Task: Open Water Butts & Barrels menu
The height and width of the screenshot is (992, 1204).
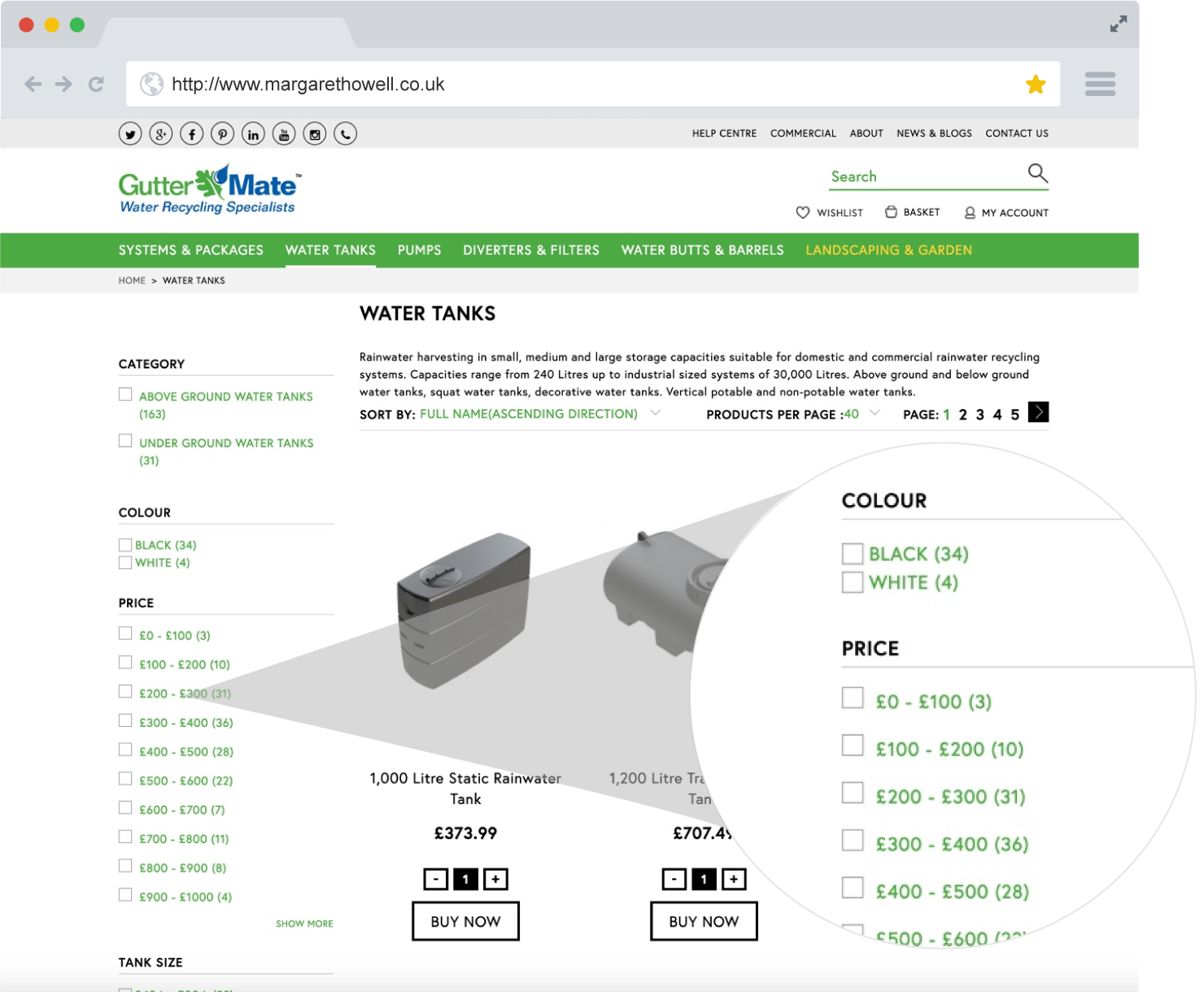Action: coord(703,250)
